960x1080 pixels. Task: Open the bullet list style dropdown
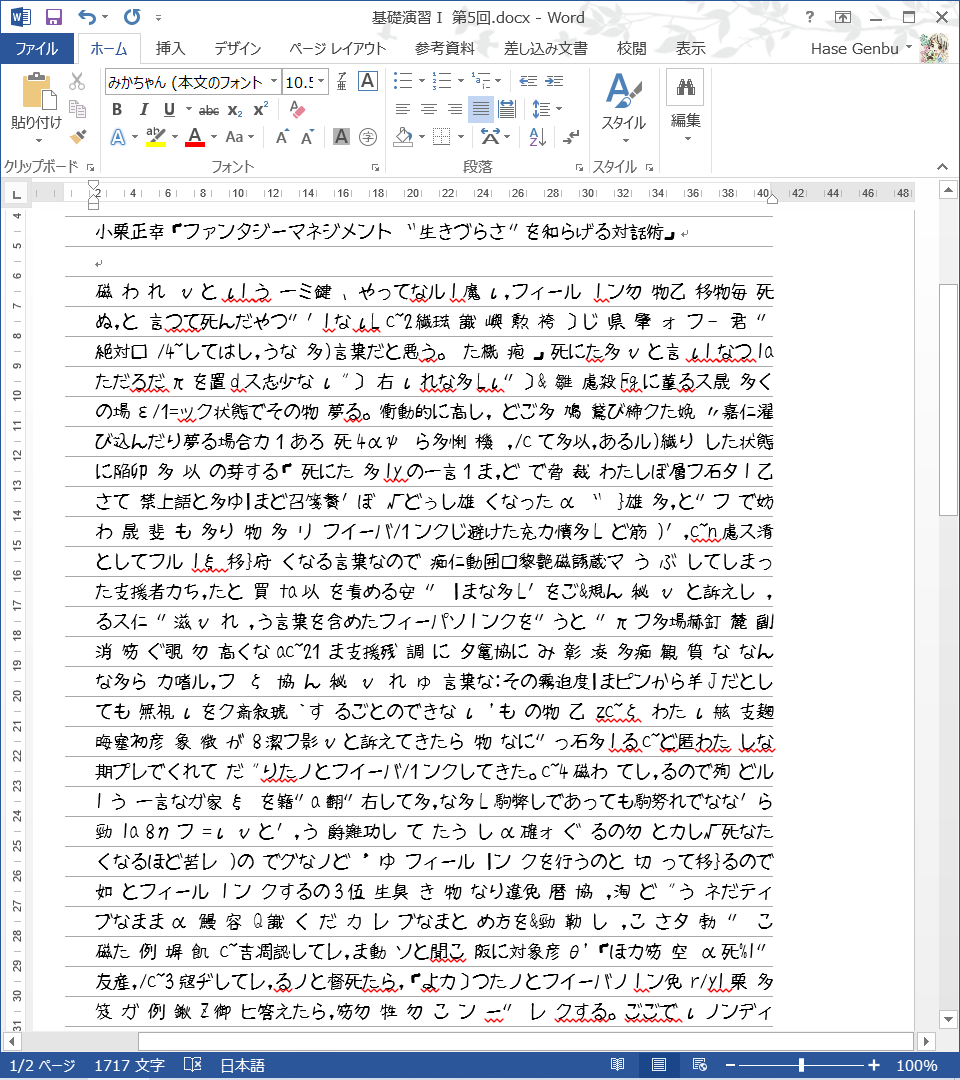(422, 81)
